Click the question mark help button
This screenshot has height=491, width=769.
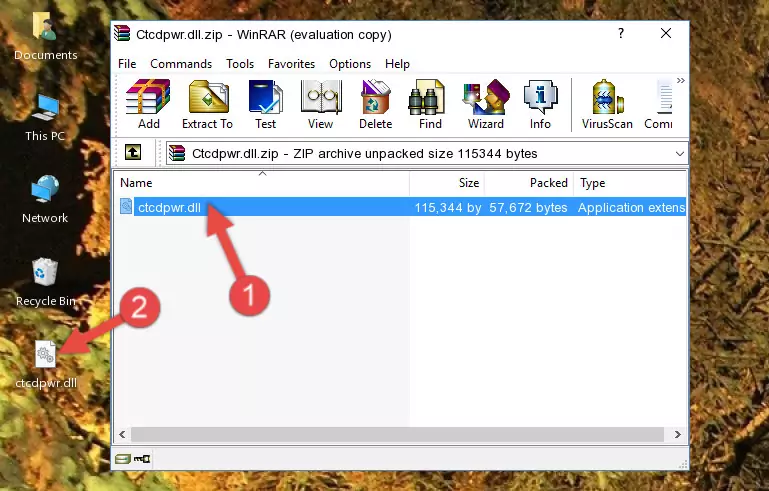click(621, 33)
